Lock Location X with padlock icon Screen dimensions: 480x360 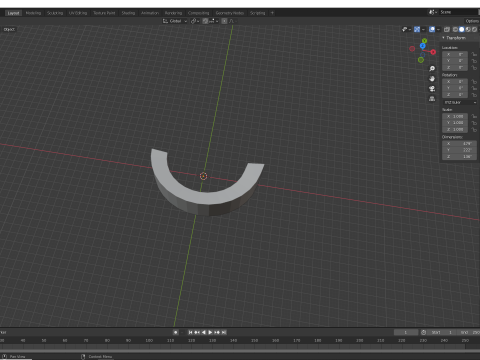tap(474, 54)
